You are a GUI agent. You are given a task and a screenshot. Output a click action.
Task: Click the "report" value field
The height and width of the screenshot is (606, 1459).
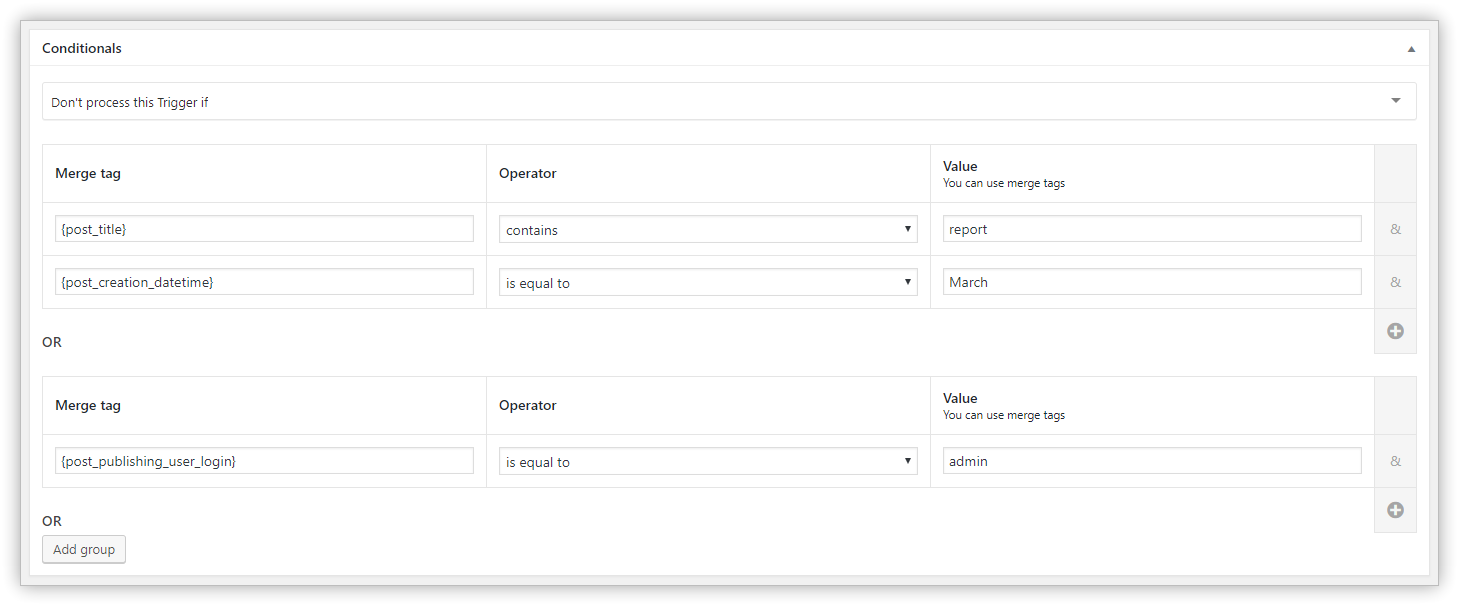1152,229
